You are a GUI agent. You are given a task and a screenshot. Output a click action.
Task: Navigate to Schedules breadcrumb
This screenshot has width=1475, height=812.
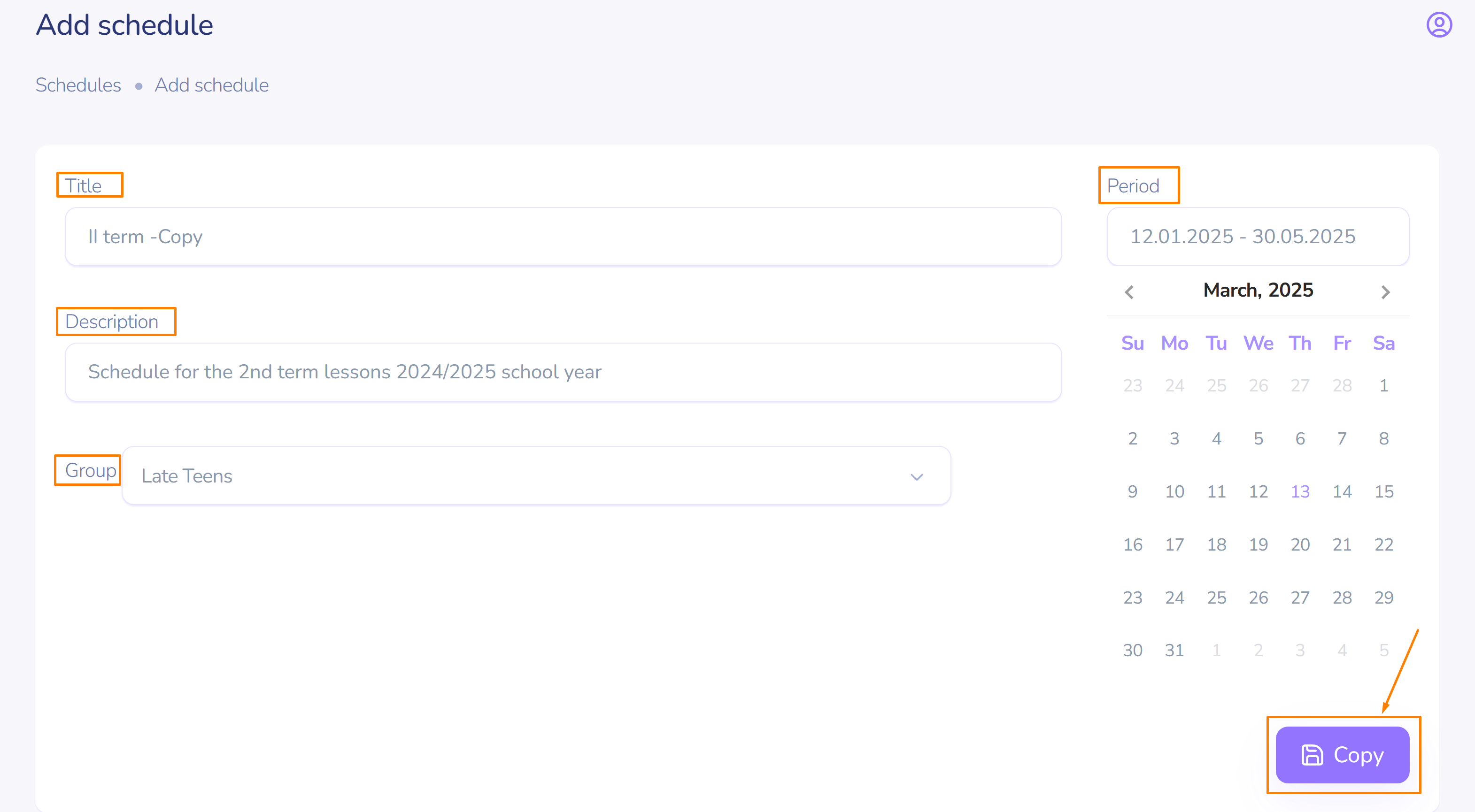78,84
